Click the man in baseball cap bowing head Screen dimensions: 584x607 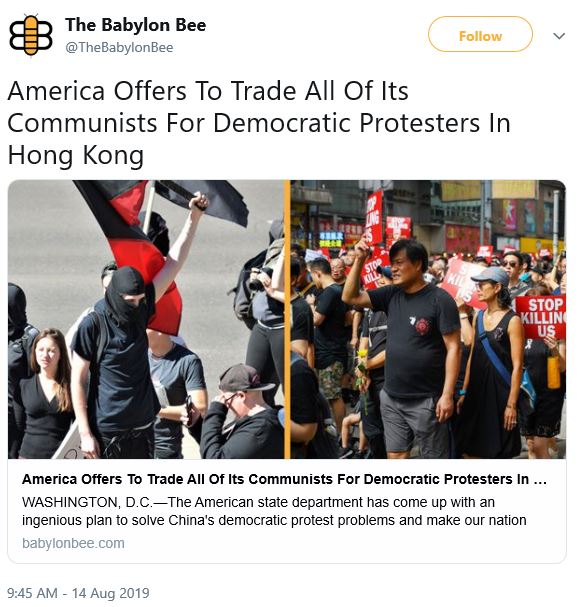242,412
